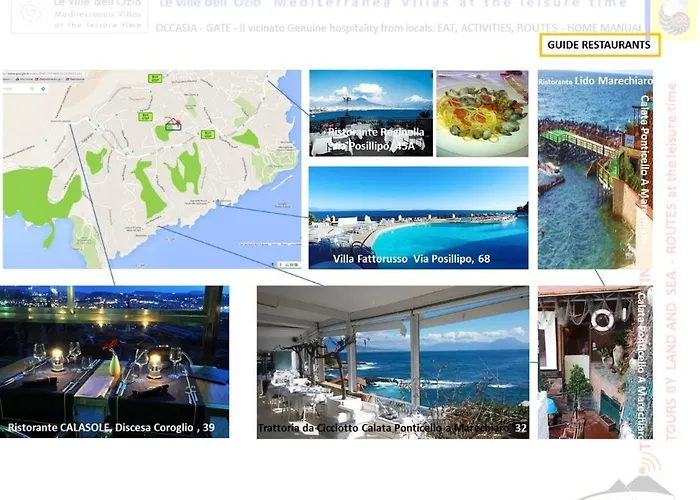
Task: Click the GUIDE RESTAURANTS button
Action: coord(600,45)
